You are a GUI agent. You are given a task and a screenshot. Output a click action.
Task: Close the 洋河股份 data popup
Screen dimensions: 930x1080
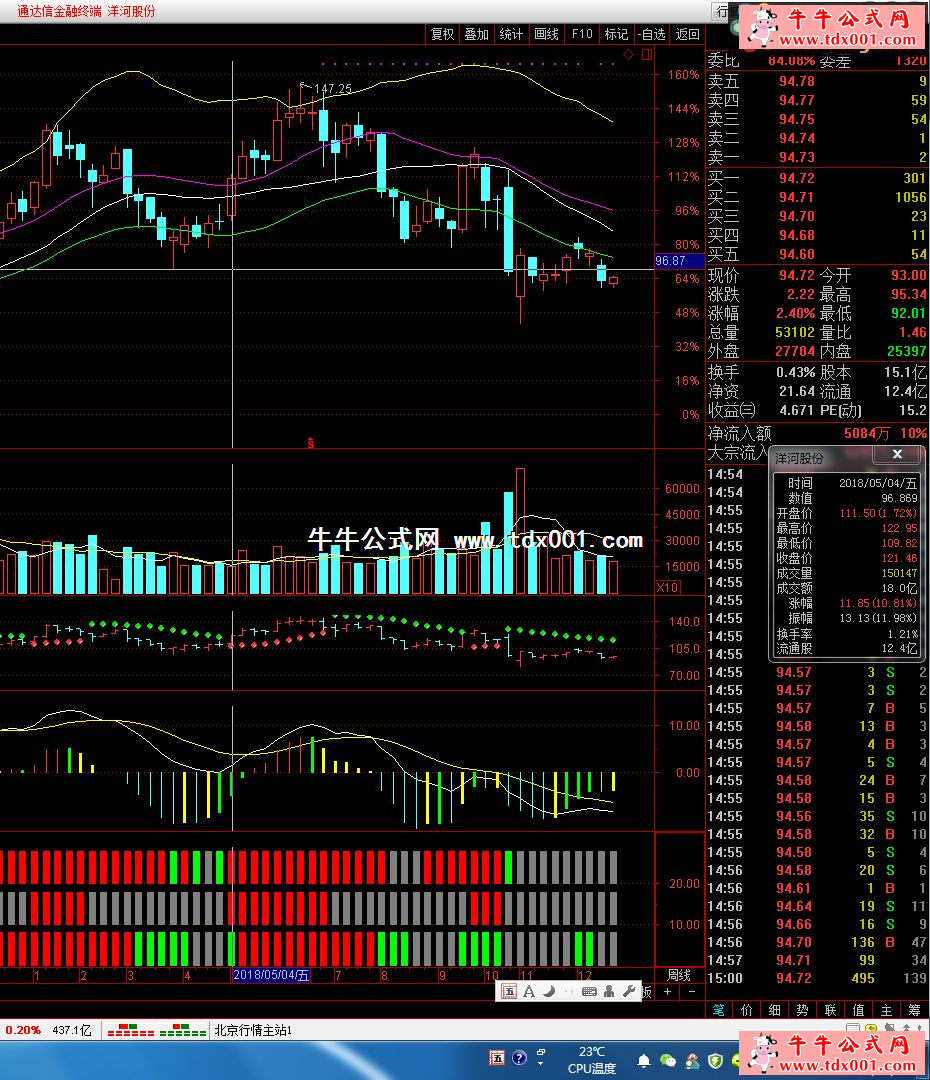(897, 455)
